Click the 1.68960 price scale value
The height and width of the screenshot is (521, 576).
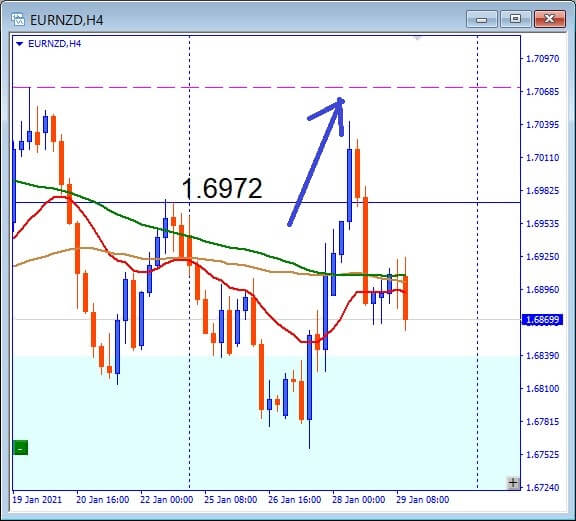[542, 290]
